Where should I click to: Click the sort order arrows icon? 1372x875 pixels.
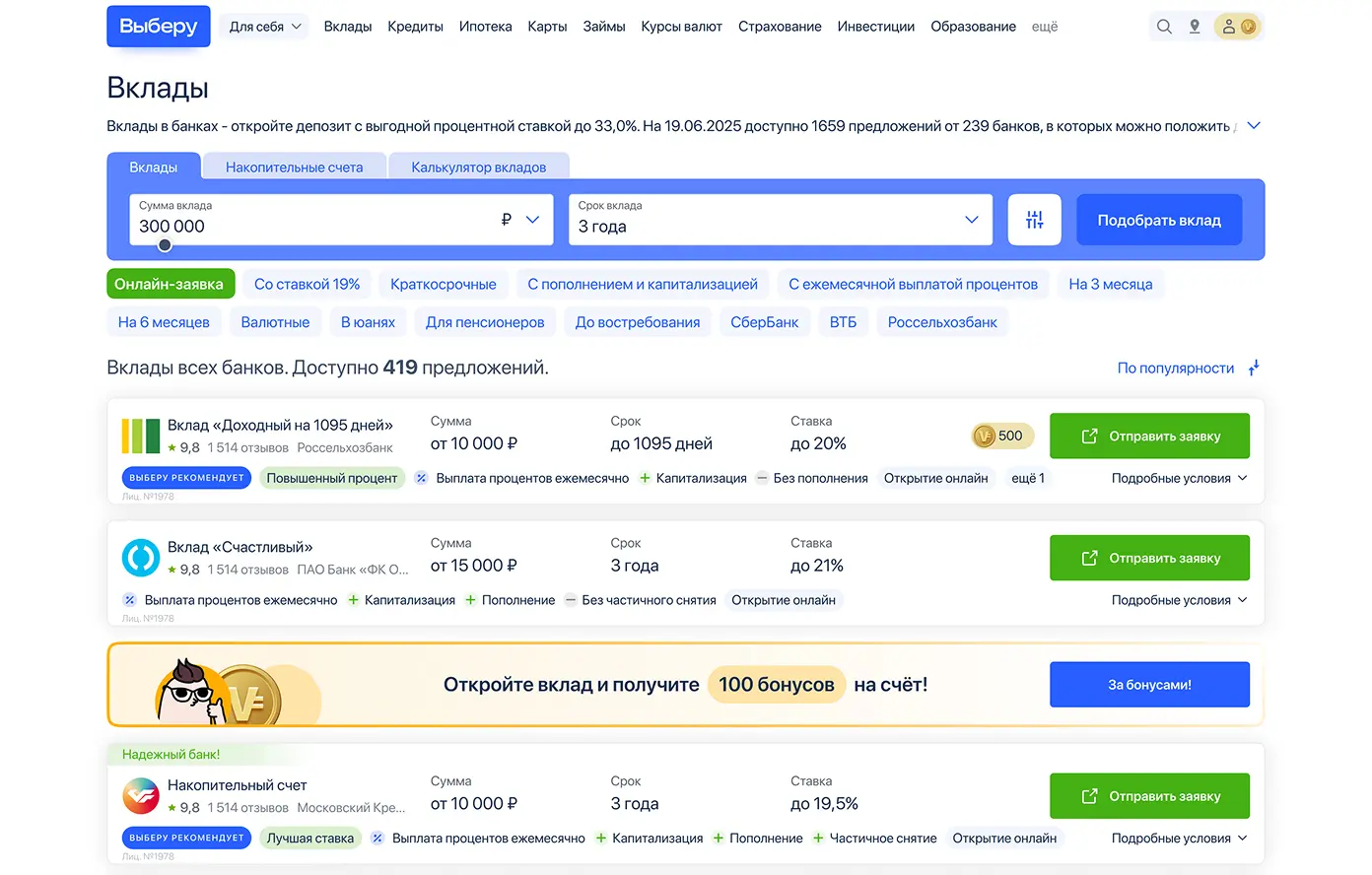click(1254, 368)
